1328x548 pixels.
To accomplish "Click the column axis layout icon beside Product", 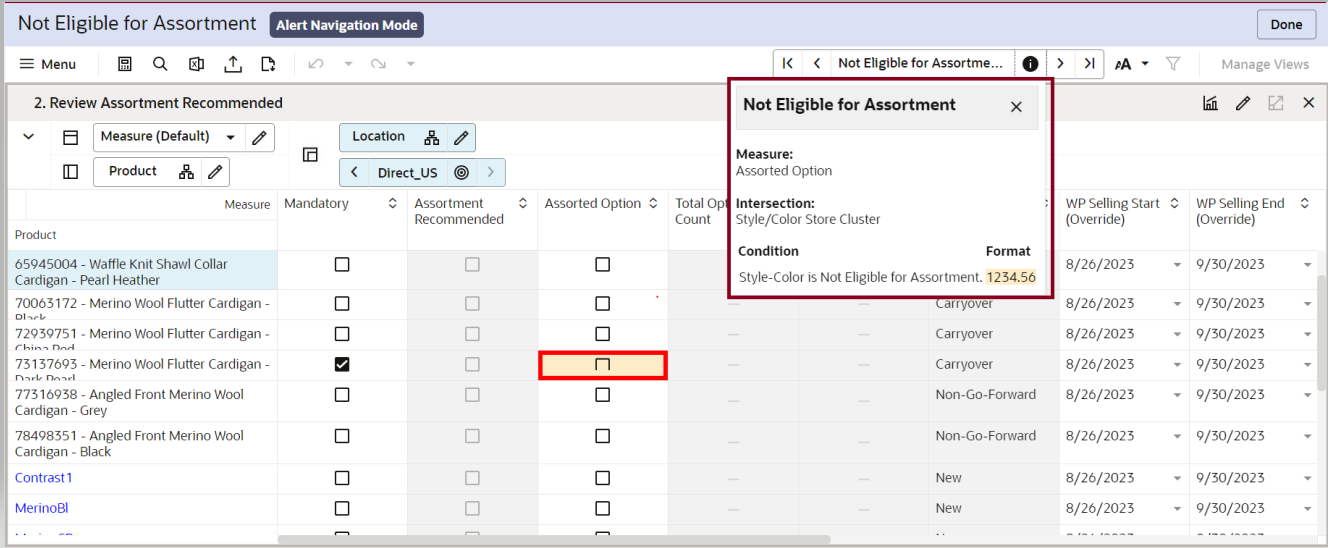I will [x=70, y=172].
